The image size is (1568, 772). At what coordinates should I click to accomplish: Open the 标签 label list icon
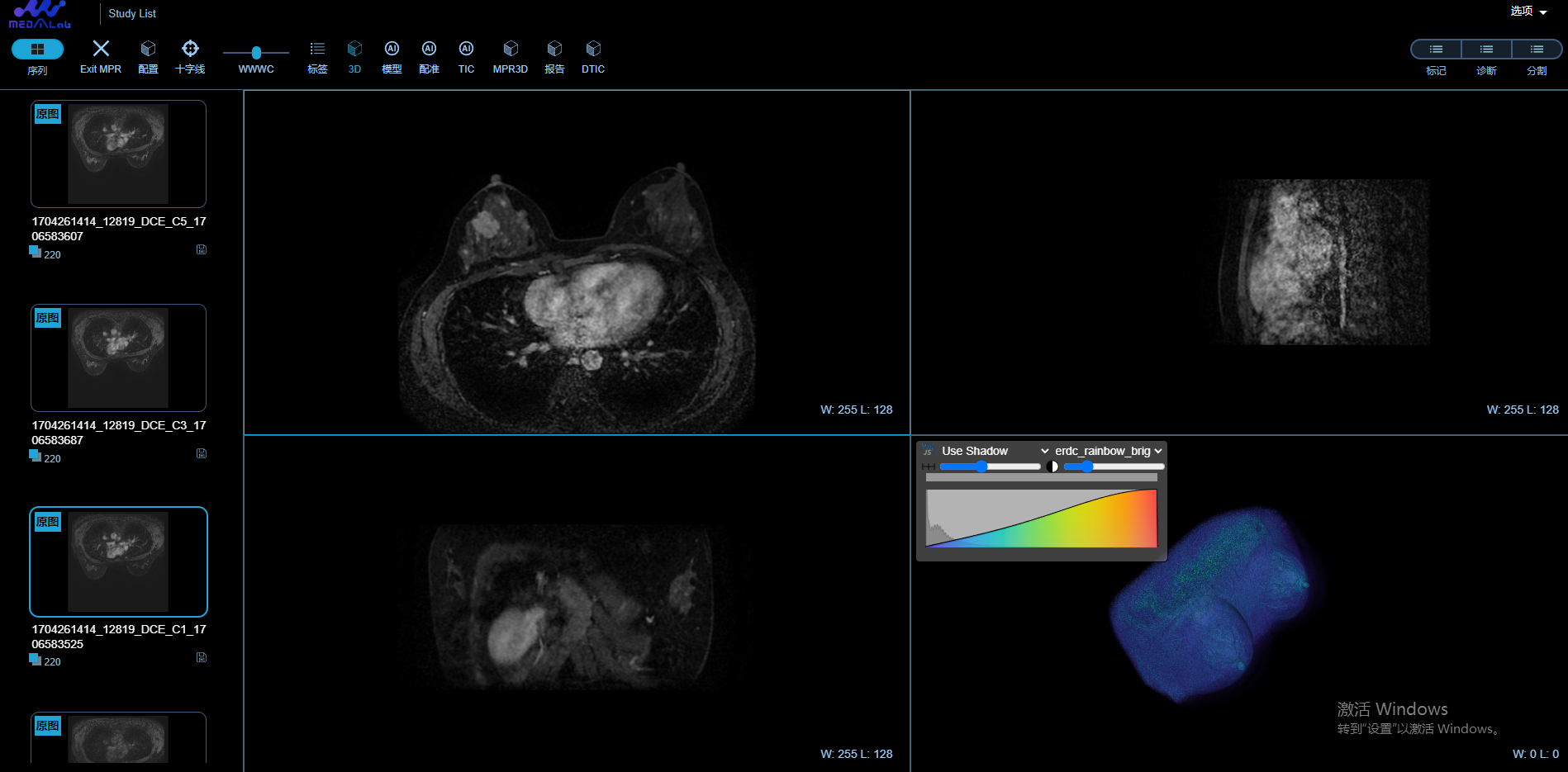pyautogui.click(x=317, y=49)
